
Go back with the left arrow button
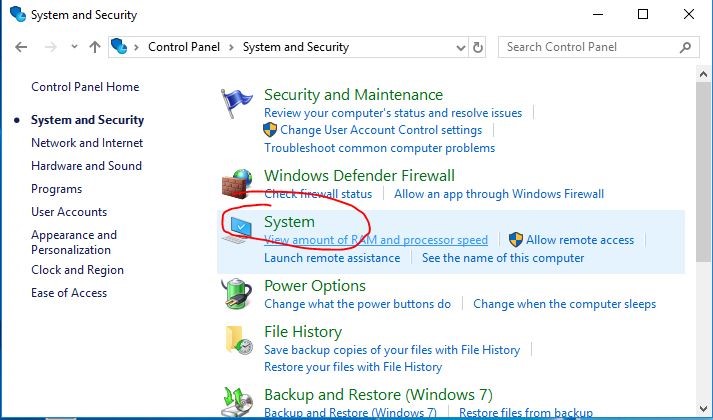pos(21,47)
